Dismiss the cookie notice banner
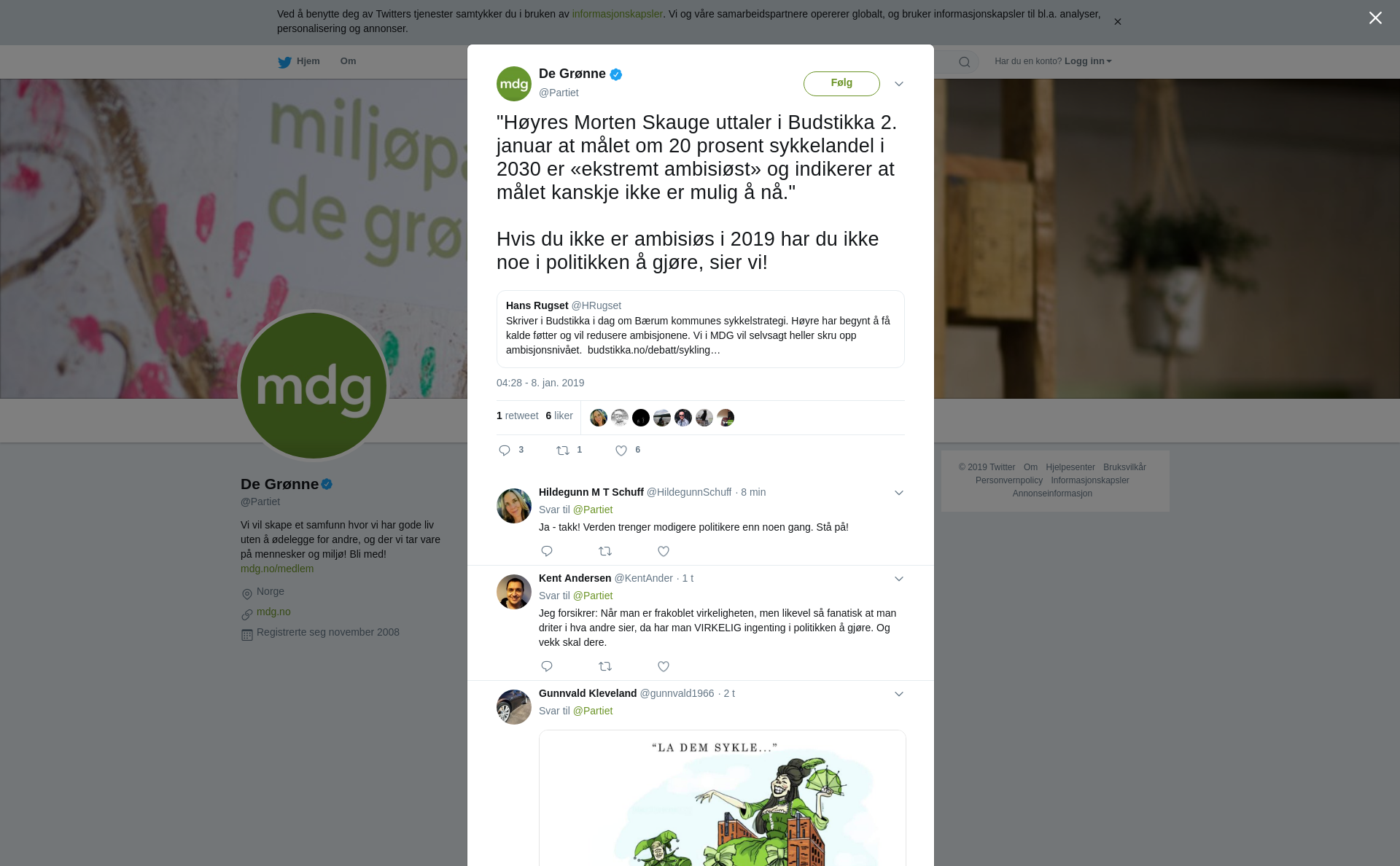Screen dimensions: 1400x866 1117,22
